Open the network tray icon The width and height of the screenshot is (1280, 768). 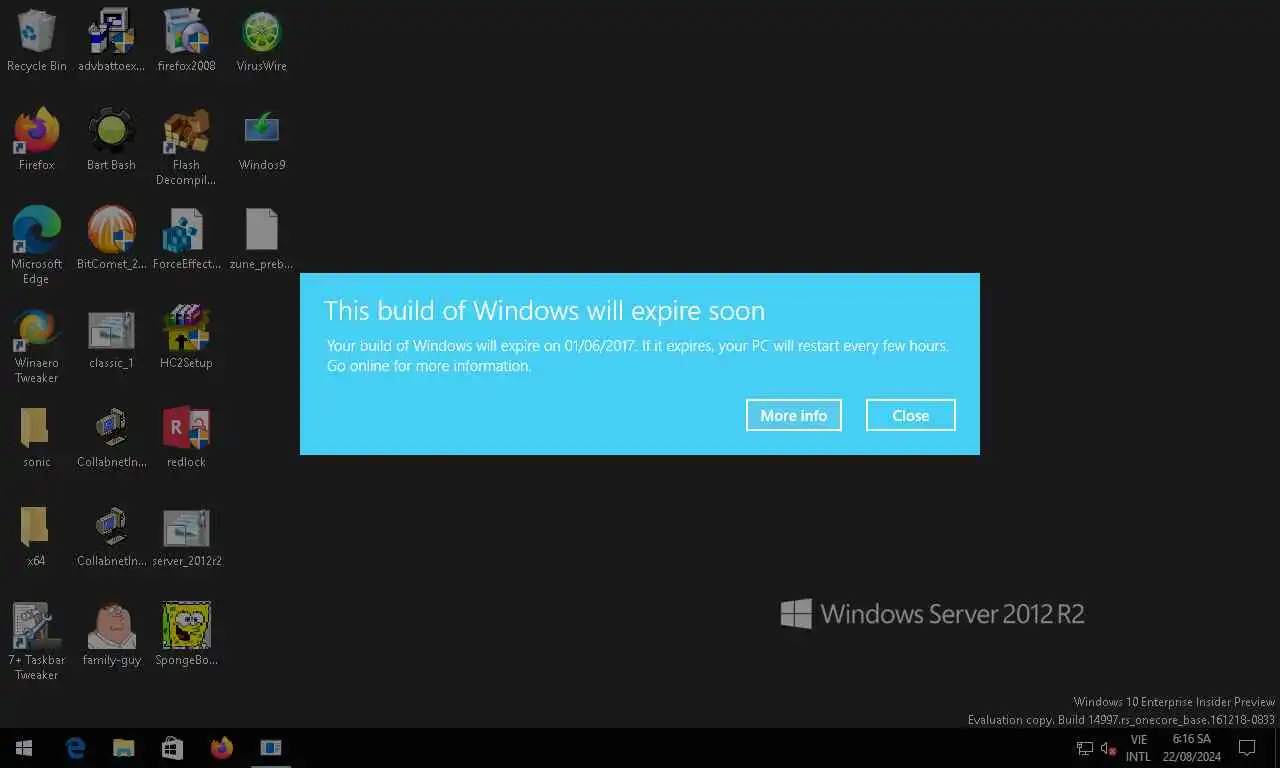tap(1085, 748)
